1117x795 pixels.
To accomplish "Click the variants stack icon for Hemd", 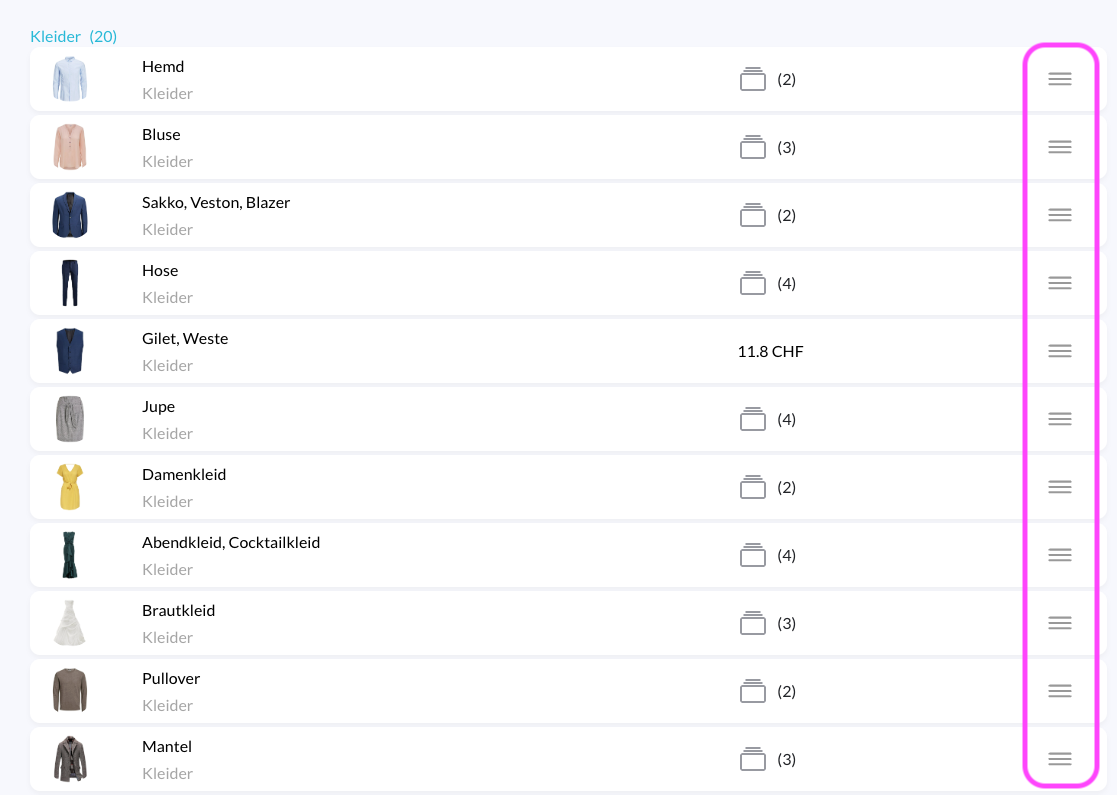I will [753, 79].
